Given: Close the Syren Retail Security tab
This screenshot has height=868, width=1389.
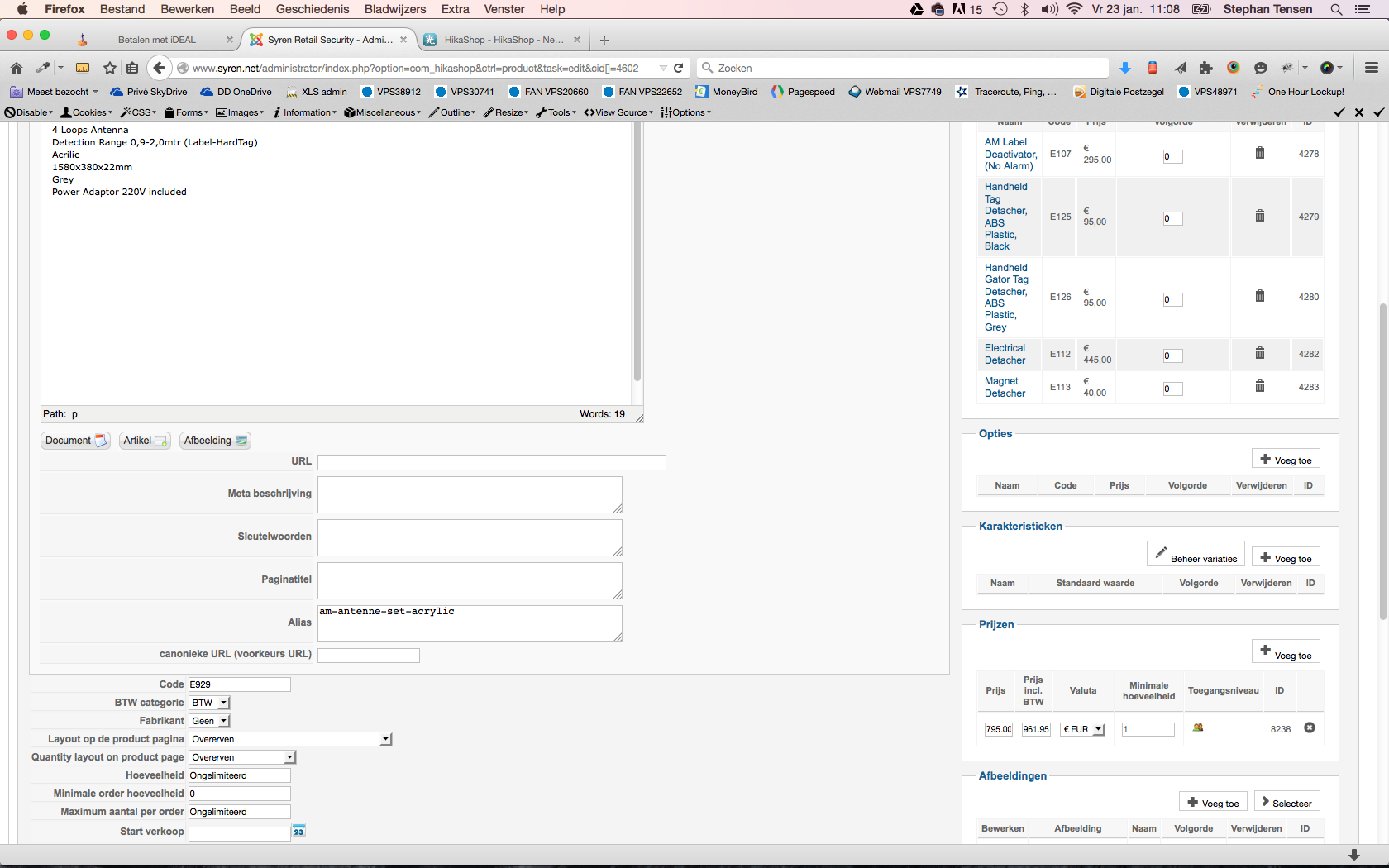Looking at the screenshot, I should click(403, 40).
